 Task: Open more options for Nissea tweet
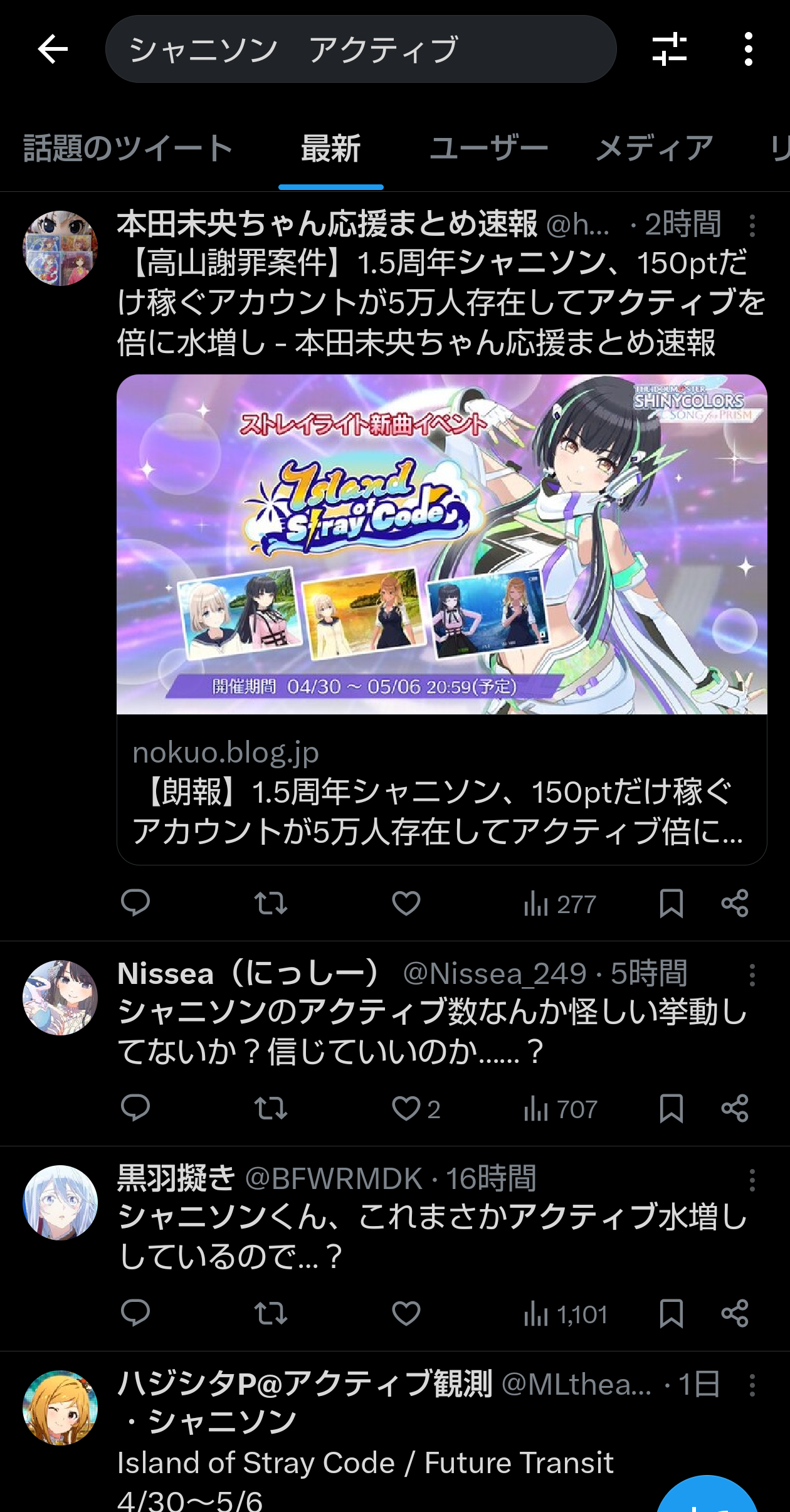click(752, 975)
